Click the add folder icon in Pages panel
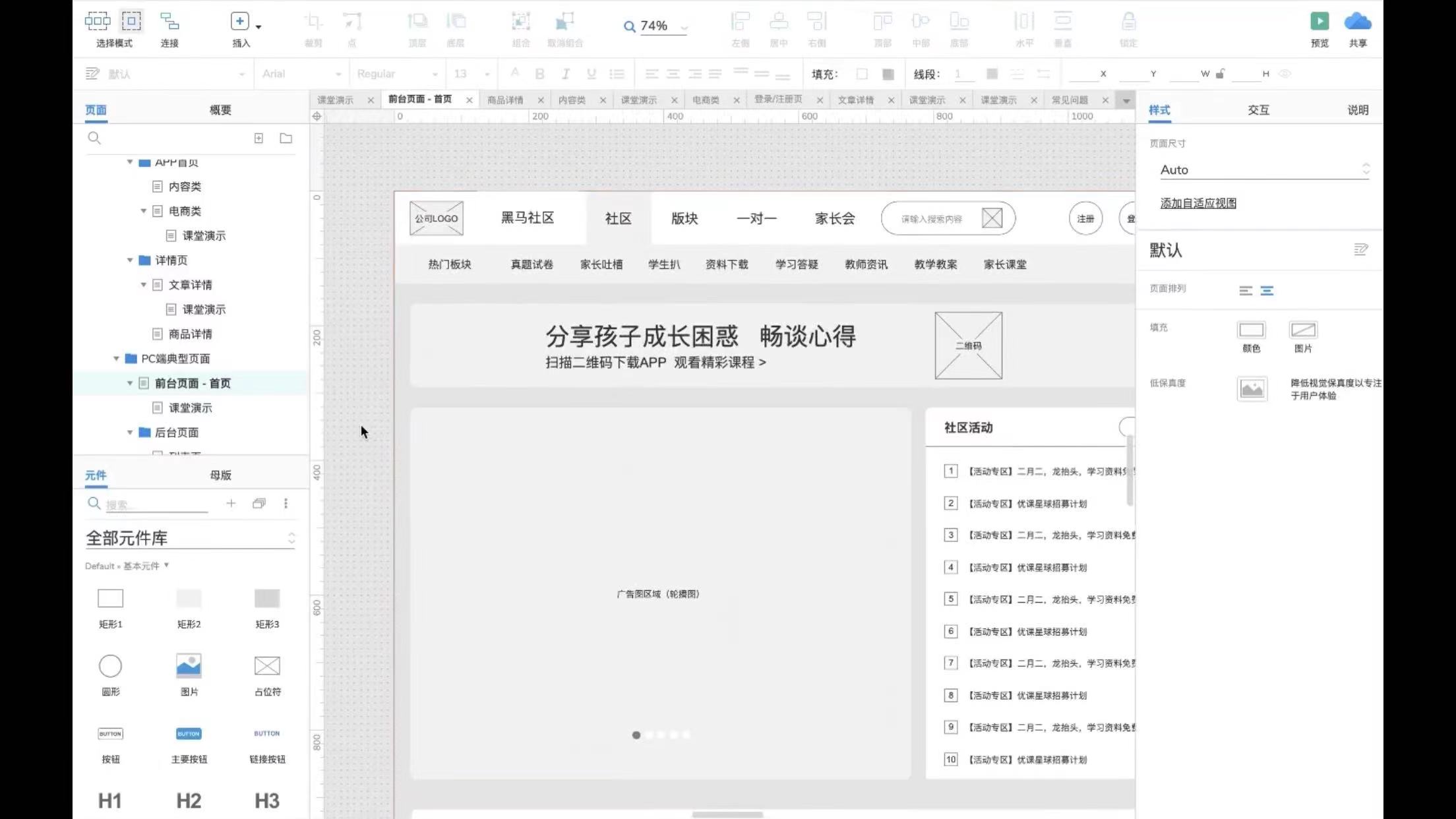 286,138
